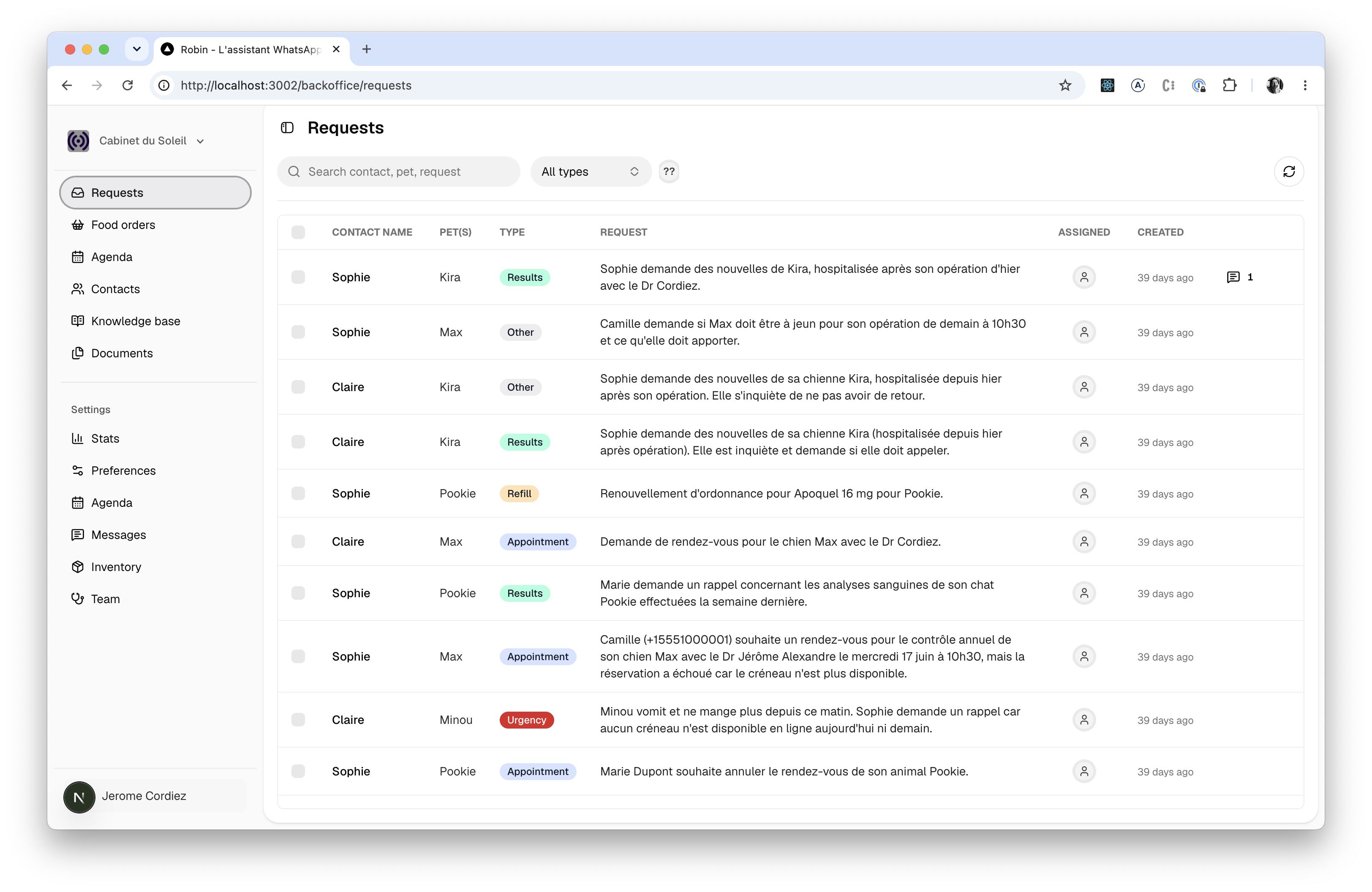Viewport: 1372px width, 892px height.
Task: Open Jerome Cordiez user menu
Action: tap(155, 797)
